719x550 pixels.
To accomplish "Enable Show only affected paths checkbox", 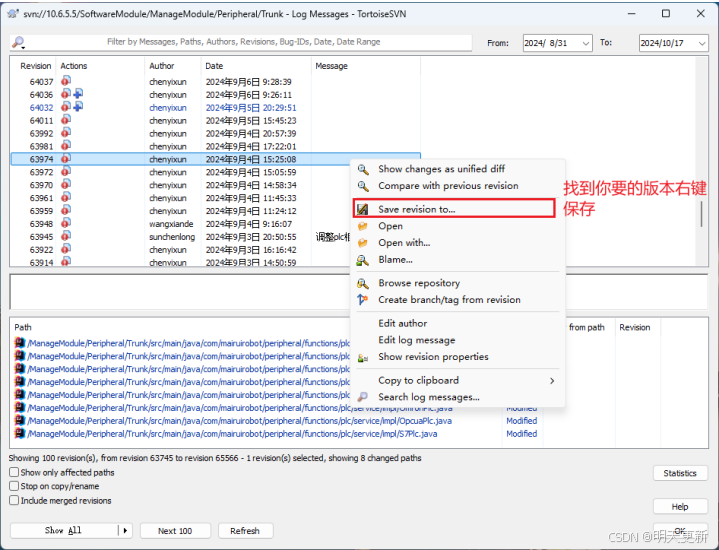I will 14,472.
